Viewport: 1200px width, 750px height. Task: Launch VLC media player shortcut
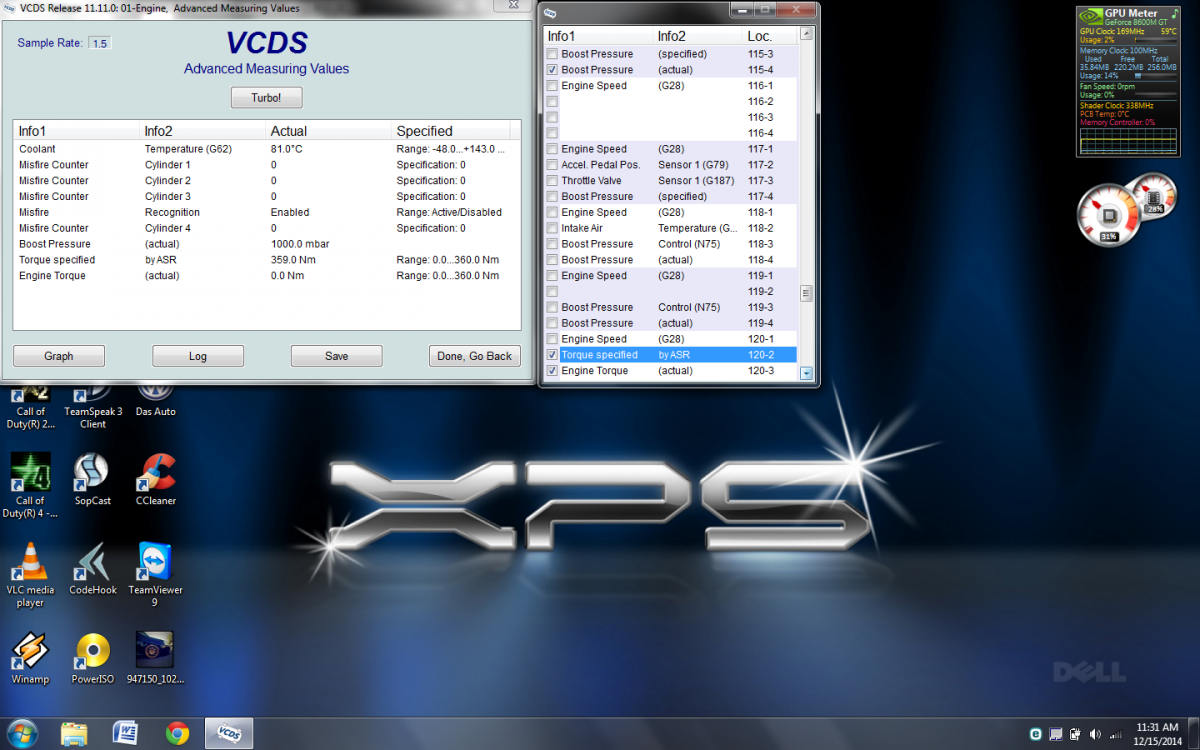click(x=30, y=575)
